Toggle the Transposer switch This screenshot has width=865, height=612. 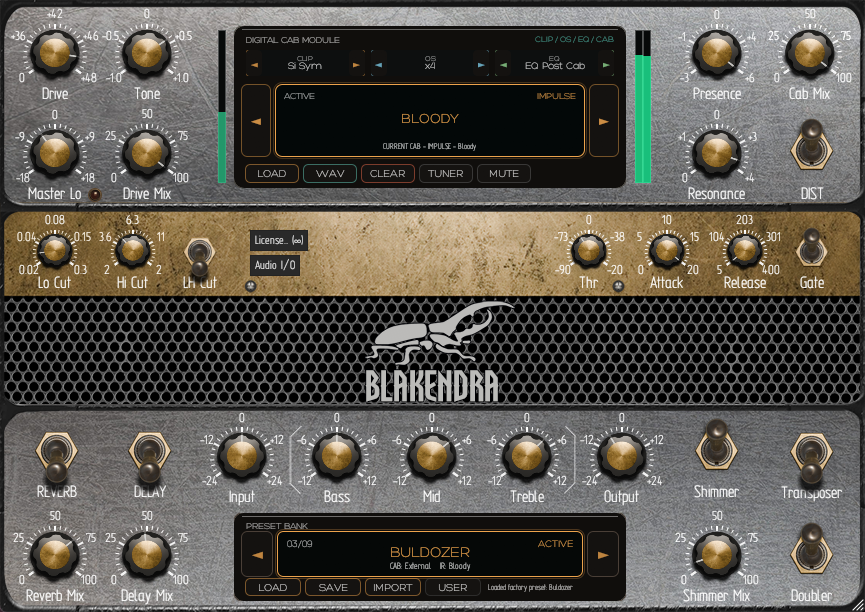coord(811,457)
